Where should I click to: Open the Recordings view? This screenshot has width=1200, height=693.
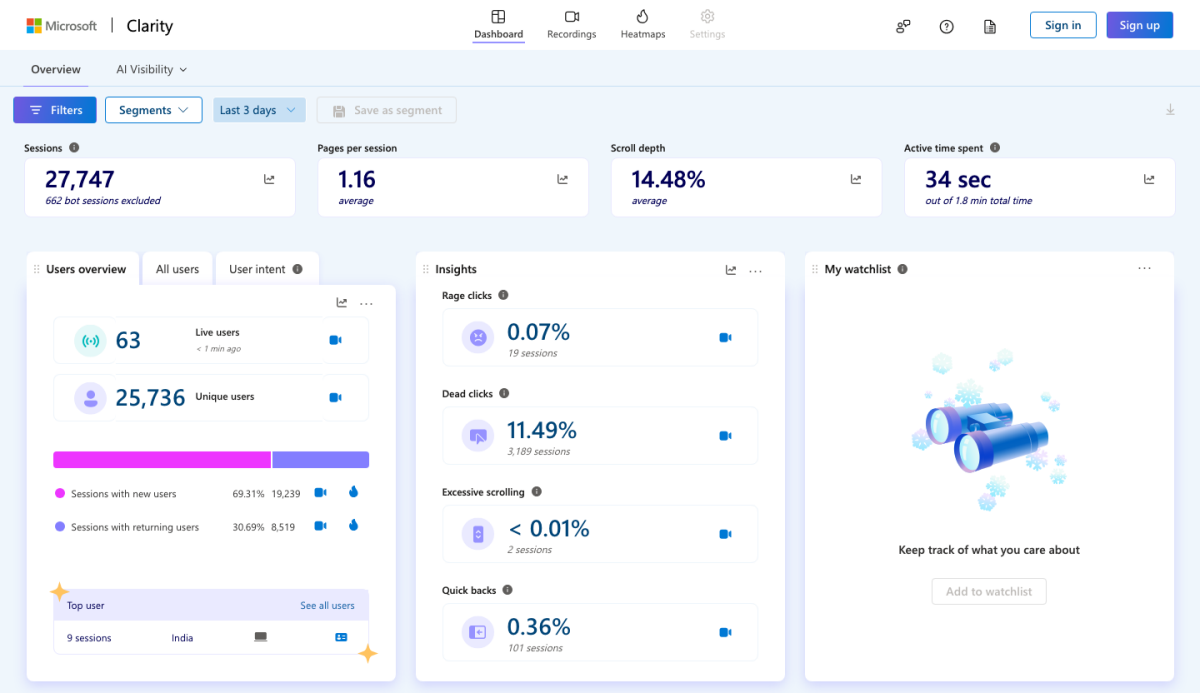571,25
